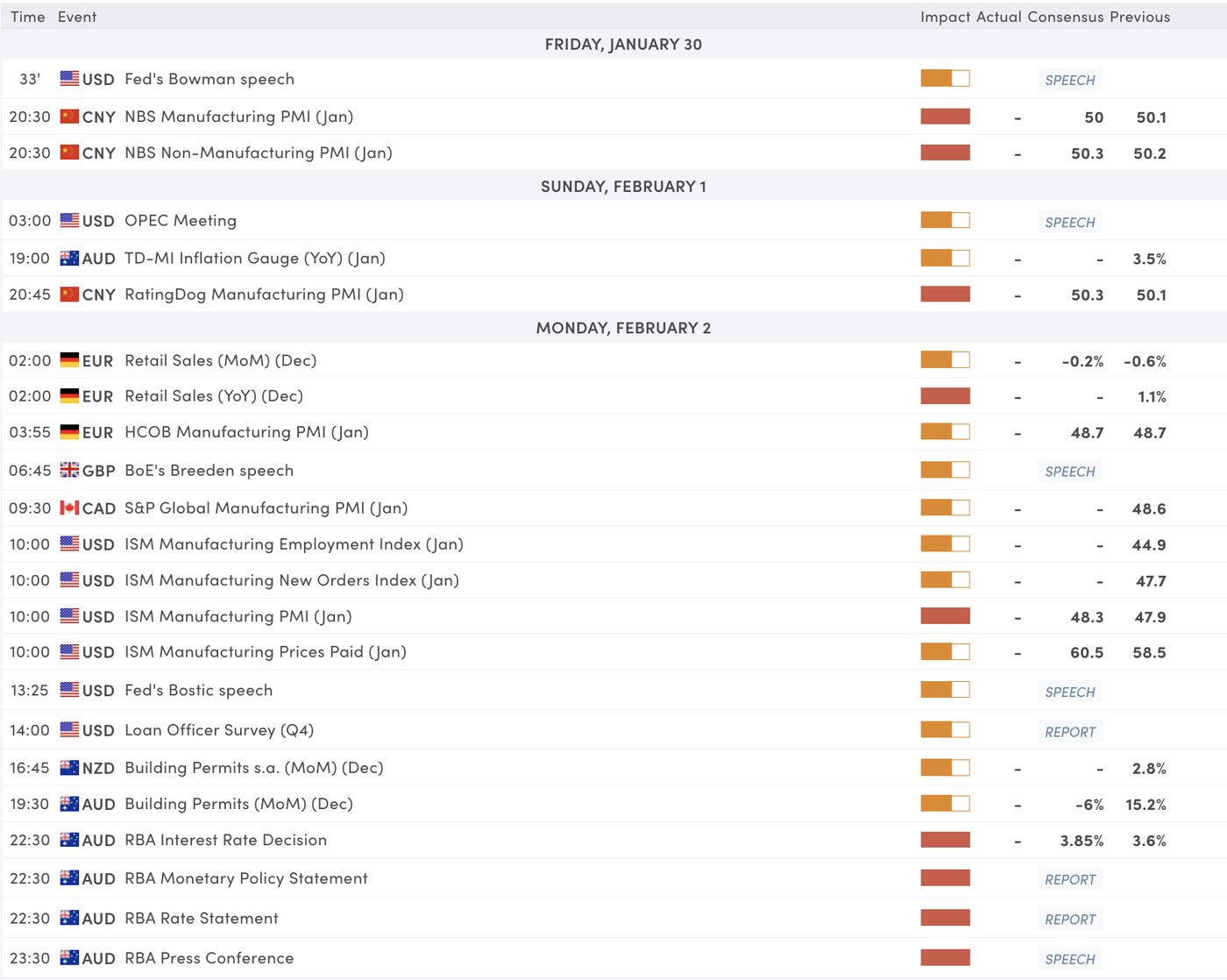The height and width of the screenshot is (980, 1227).
Task: Click the REPORT tag for RBA Monetary Policy Statement
Action: coord(1070,879)
